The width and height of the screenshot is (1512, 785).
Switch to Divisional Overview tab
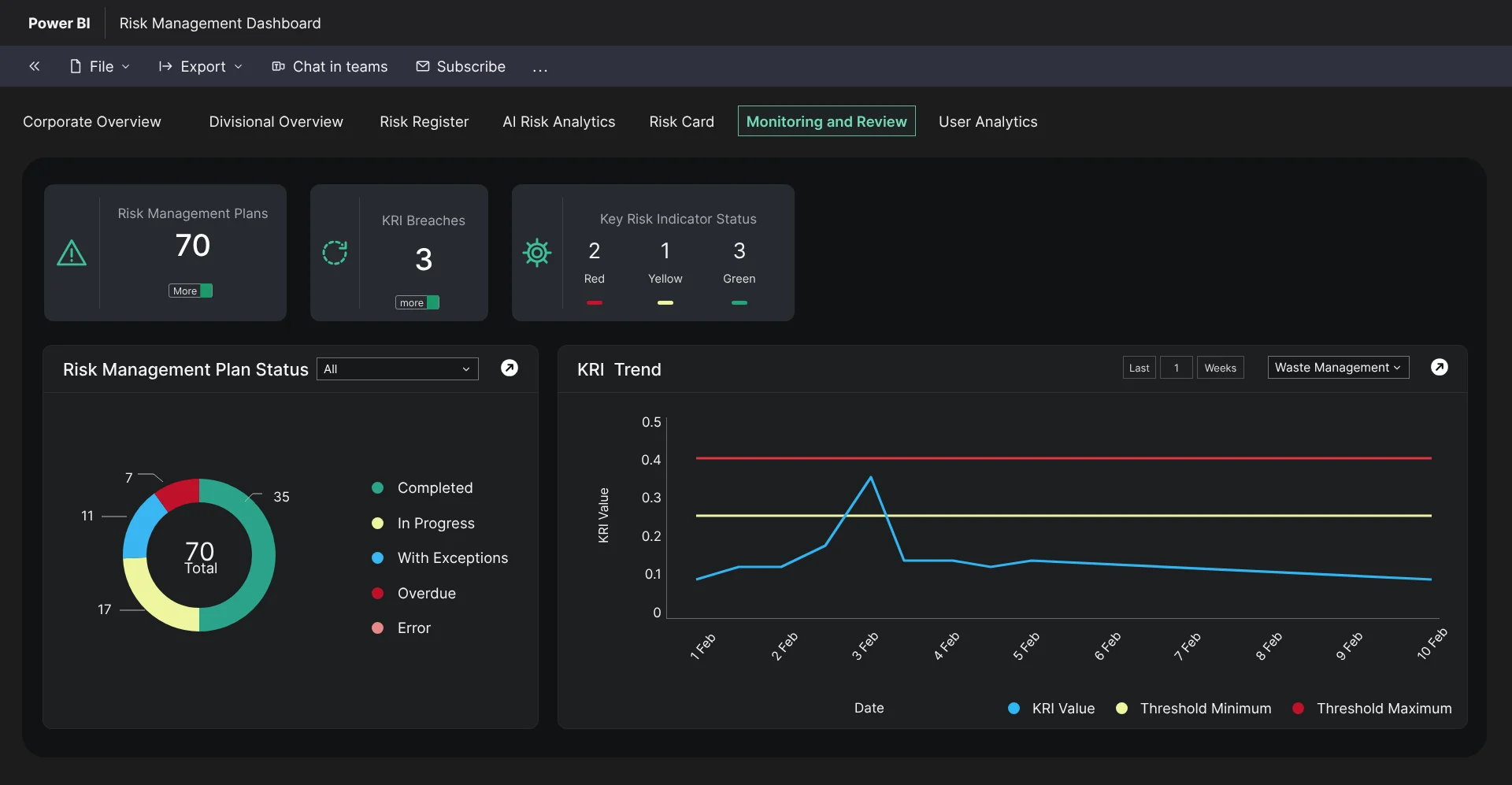point(276,121)
